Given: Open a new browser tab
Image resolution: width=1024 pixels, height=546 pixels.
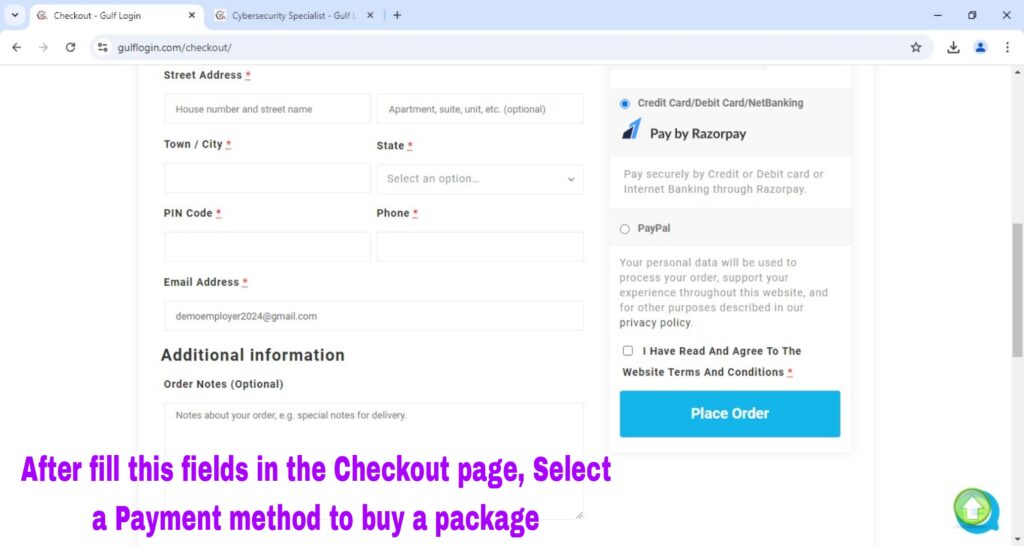Looking at the screenshot, I should pyautogui.click(x=397, y=15).
